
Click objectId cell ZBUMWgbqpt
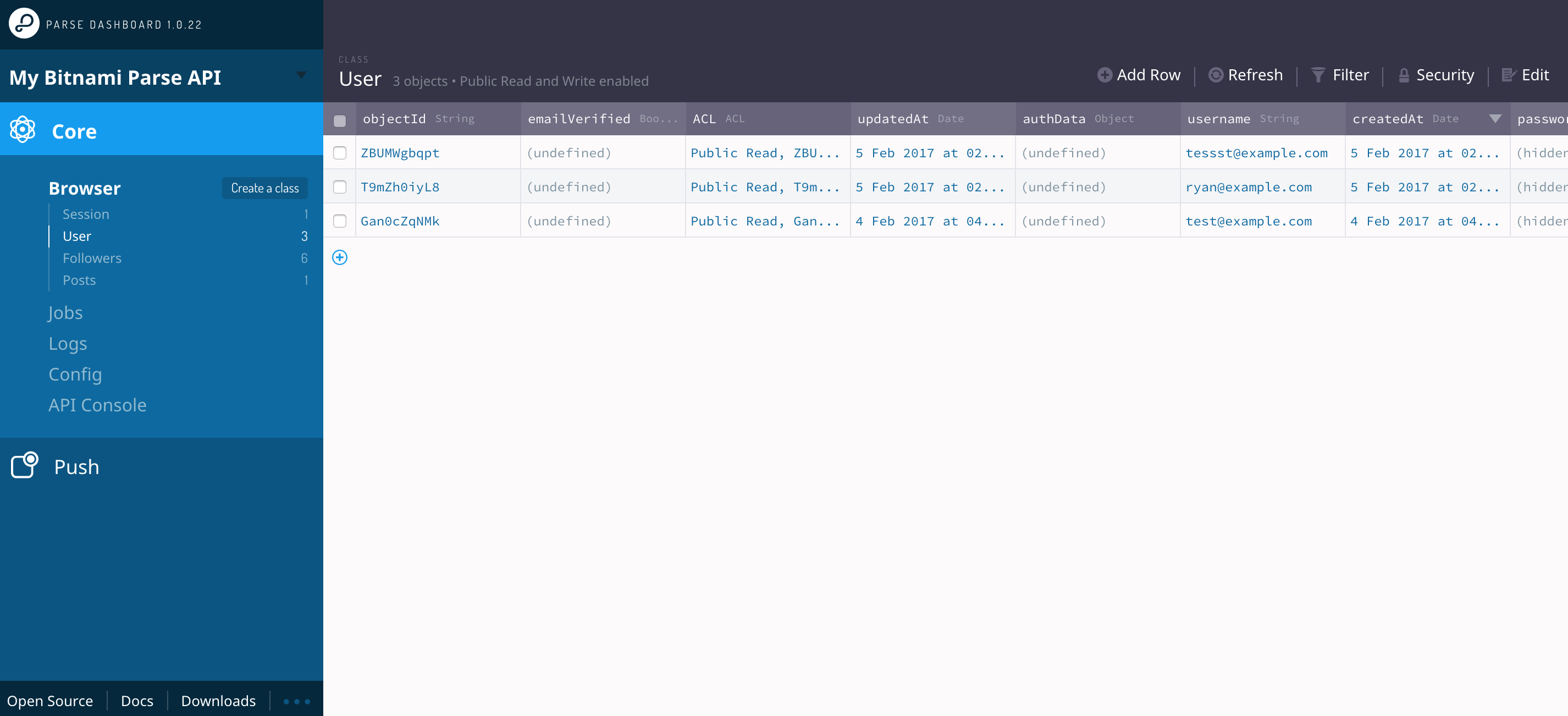tap(438, 153)
